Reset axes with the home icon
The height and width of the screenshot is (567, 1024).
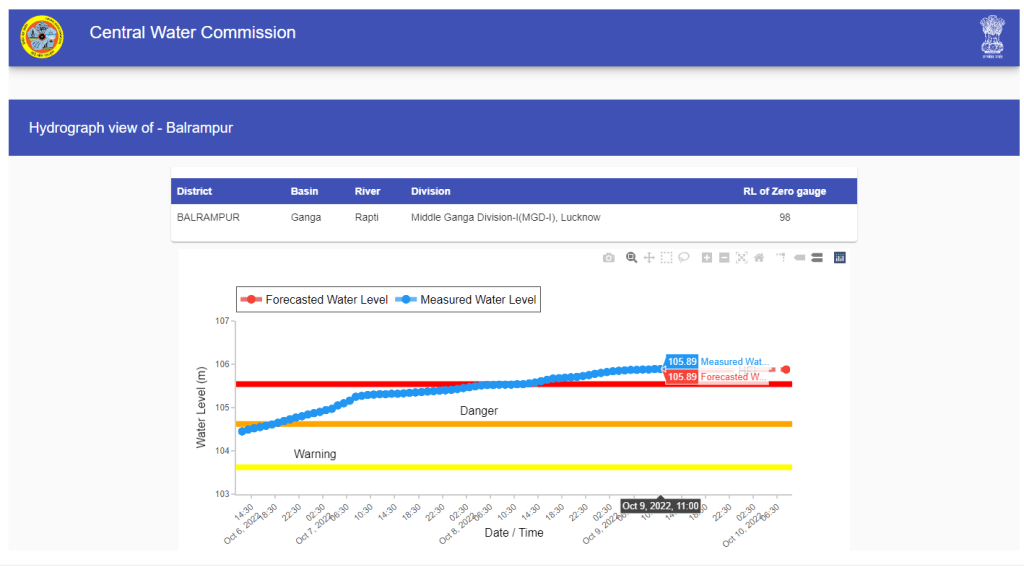[x=759, y=258]
